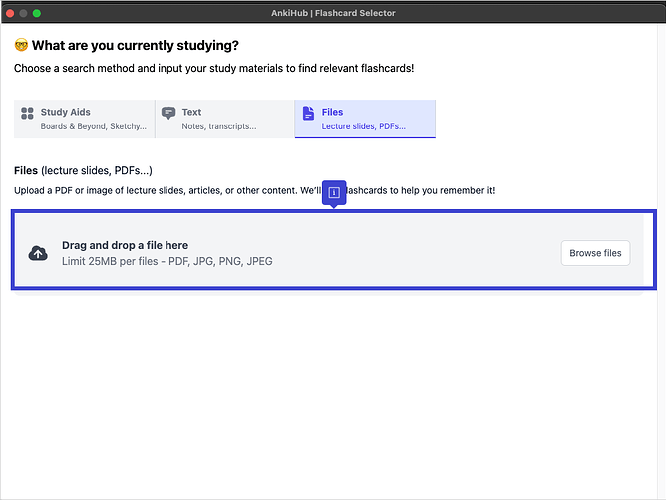This screenshot has height=500, width=666.
Task: Click the "Files (lecture slides, PDFs...)" section heading
Action: 83,171
